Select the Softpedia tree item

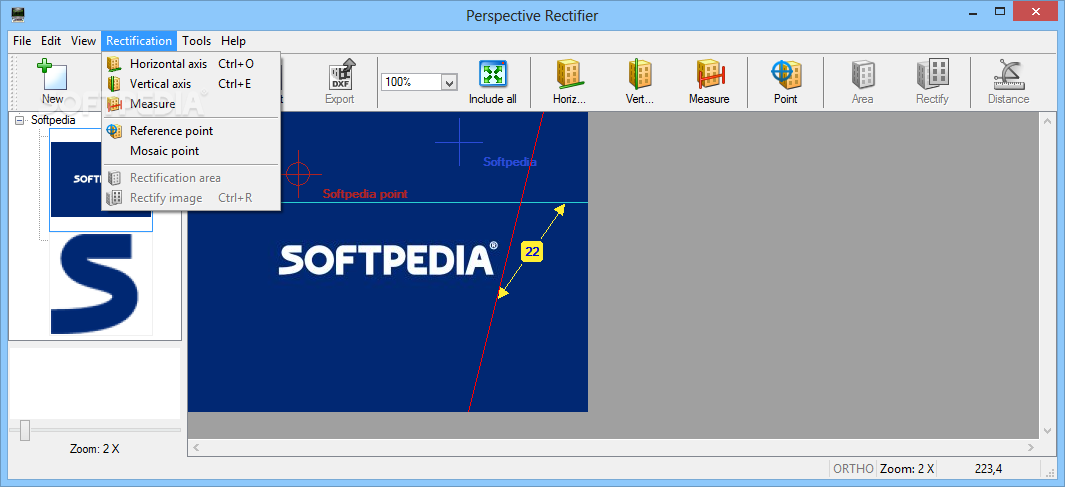(53, 120)
